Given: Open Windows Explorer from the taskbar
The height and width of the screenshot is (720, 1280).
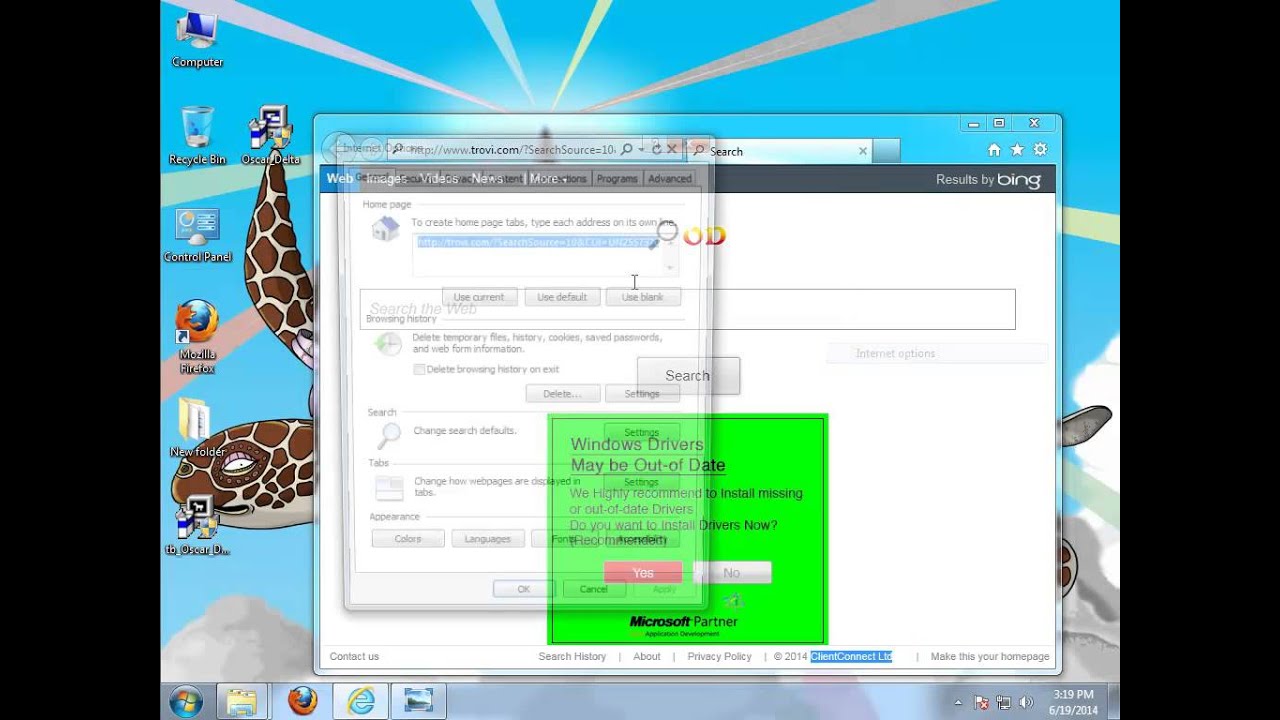Looking at the screenshot, I should (x=241, y=701).
